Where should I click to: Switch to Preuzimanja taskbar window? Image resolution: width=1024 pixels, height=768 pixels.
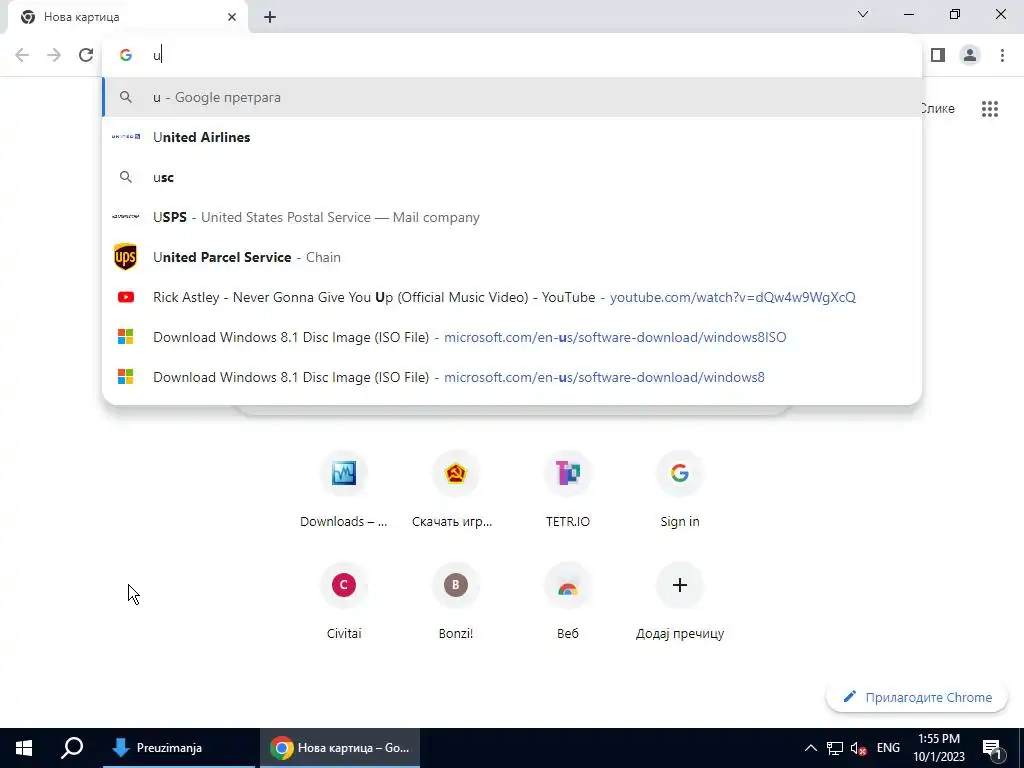[x=179, y=748]
